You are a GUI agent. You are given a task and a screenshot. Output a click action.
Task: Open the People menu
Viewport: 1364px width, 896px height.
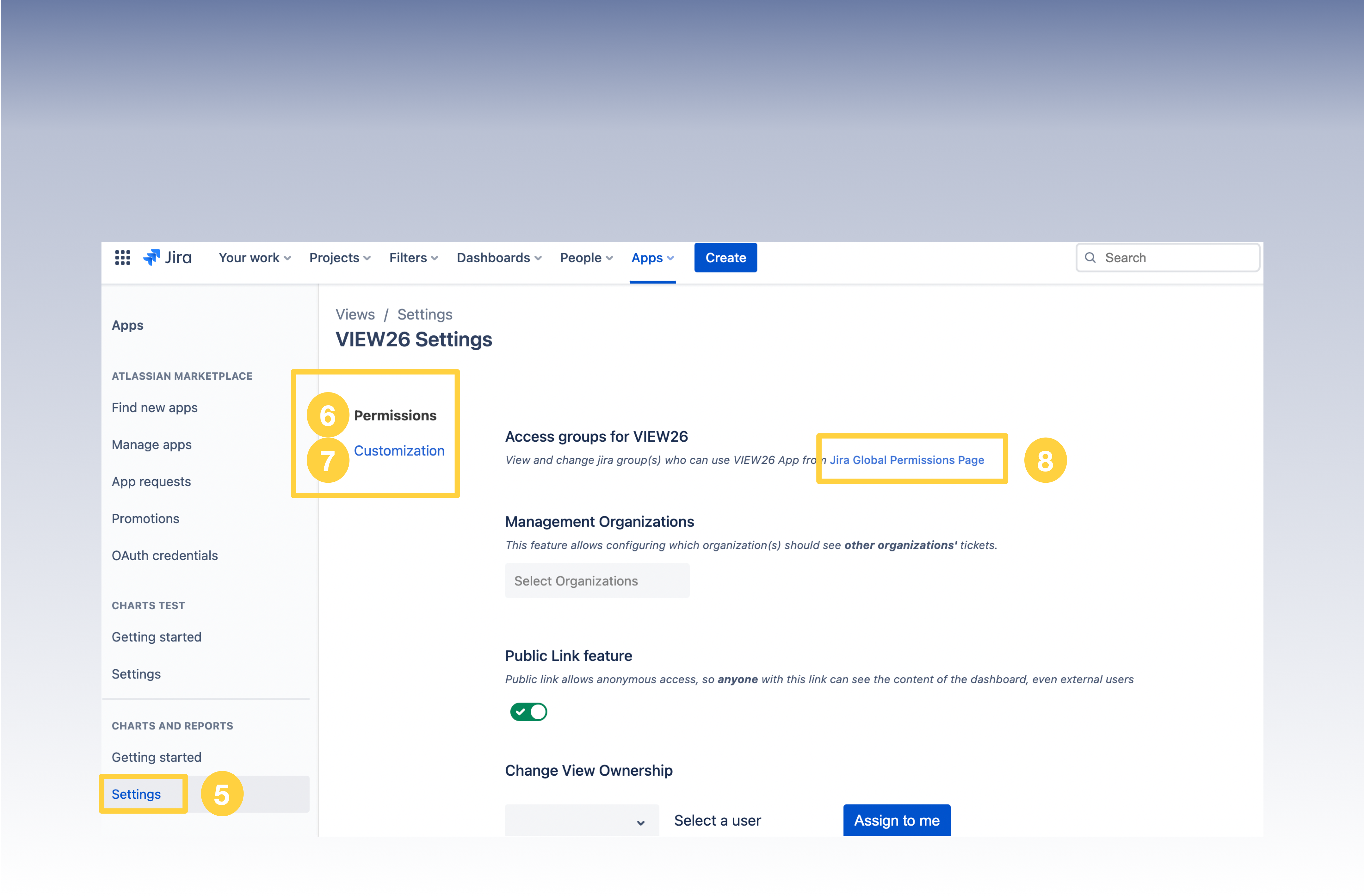(x=586, y=258)
